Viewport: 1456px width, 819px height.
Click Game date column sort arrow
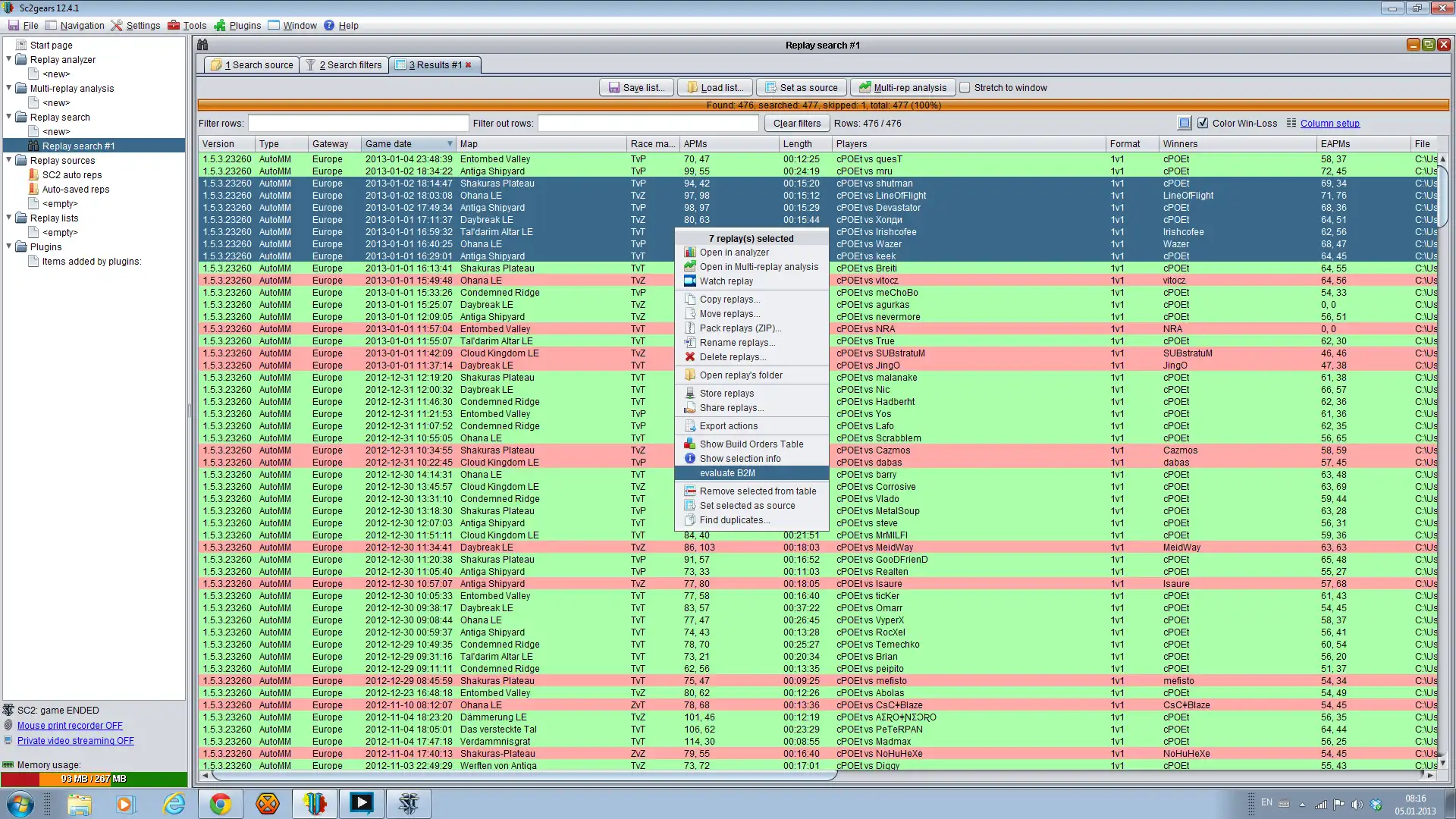(x=450, y=144)
